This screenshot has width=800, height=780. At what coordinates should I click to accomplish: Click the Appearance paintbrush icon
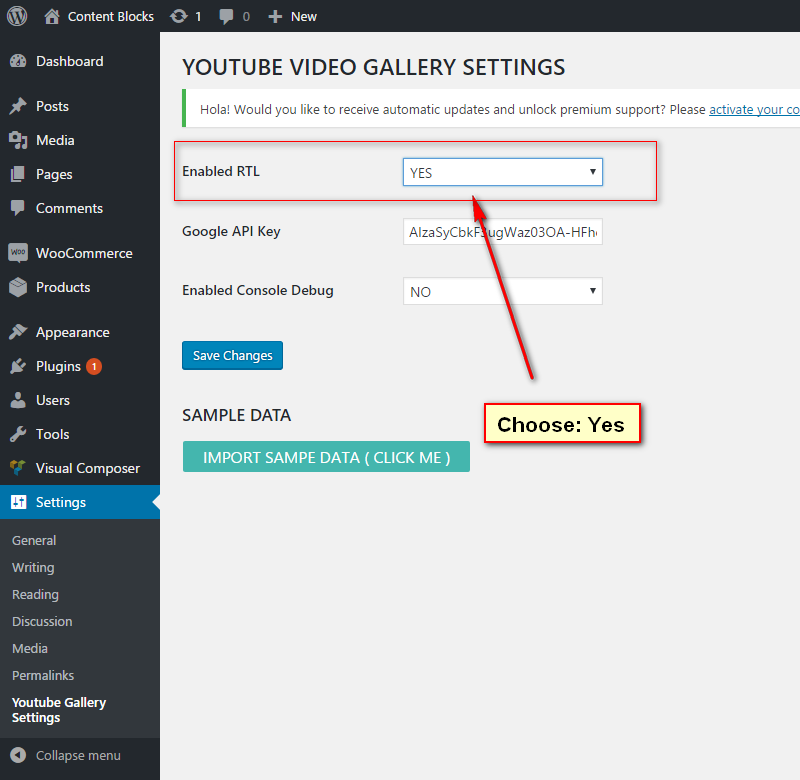[x=18, y=332]
